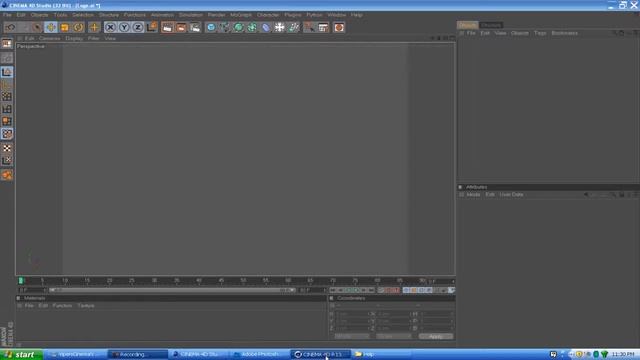This screenshot has height=360, width=640.
Task: Switch to the Structure tab beside Objects
Action: [491, 25]
